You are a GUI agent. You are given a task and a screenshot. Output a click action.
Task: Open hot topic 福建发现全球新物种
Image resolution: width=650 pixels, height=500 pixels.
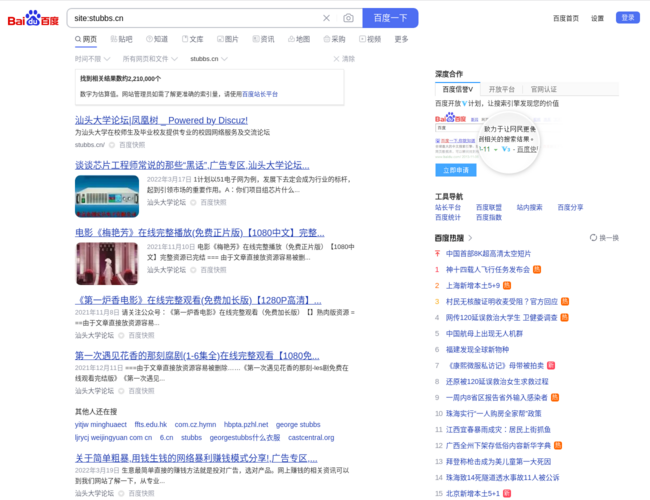477,350
